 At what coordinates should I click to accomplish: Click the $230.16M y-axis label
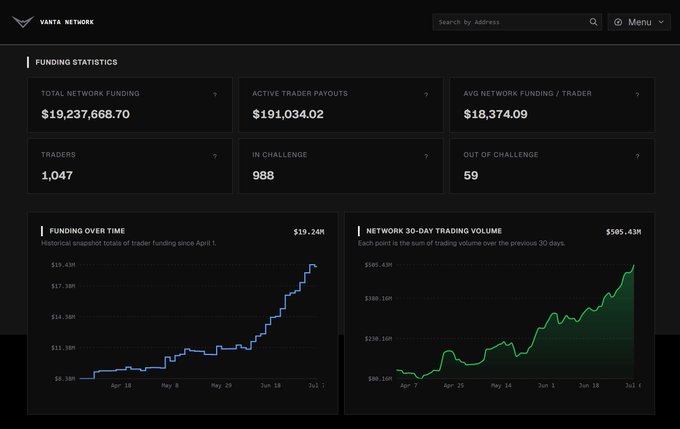point(378,338)
